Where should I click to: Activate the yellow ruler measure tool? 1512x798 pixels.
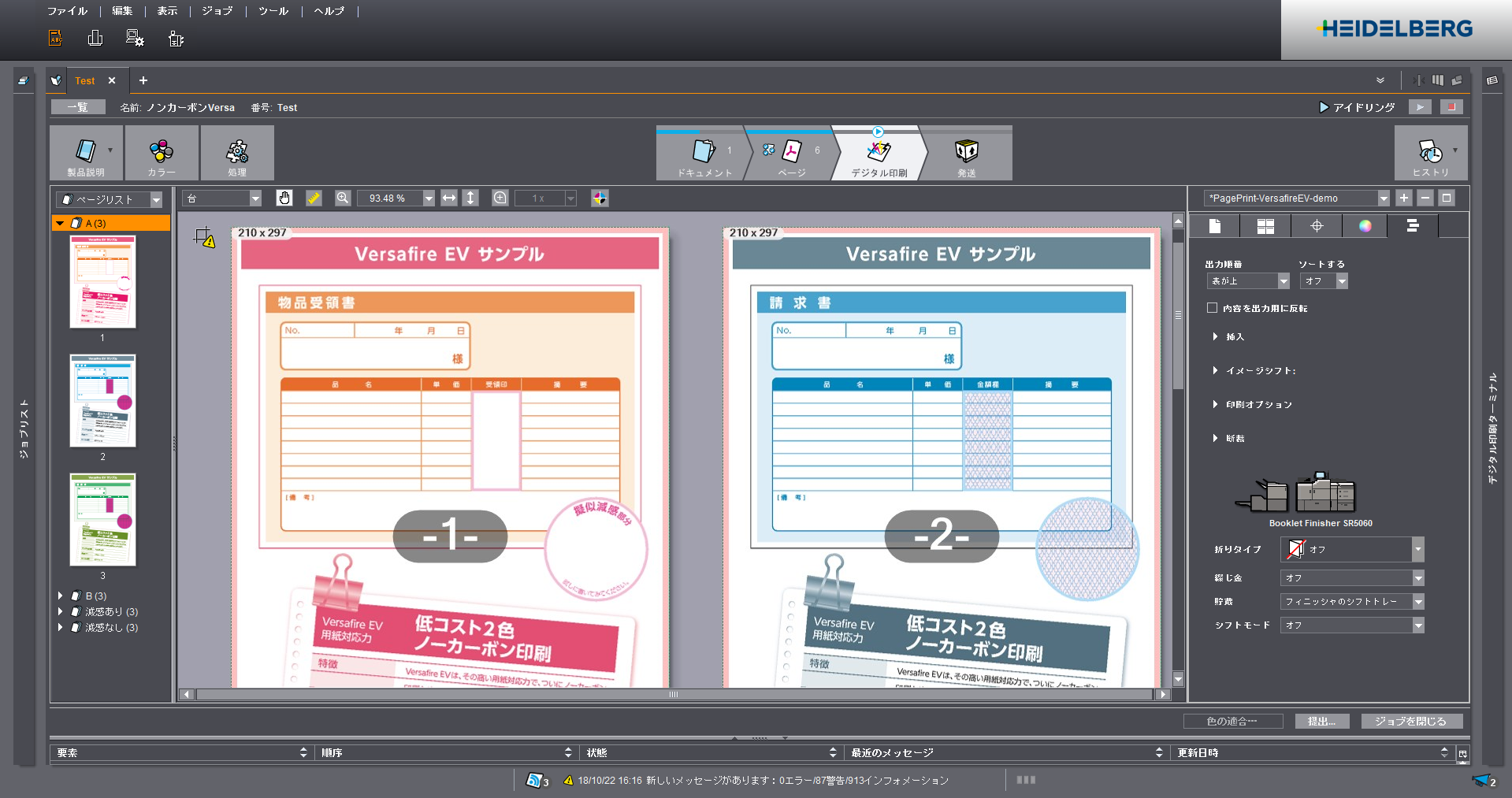point(314,199)
